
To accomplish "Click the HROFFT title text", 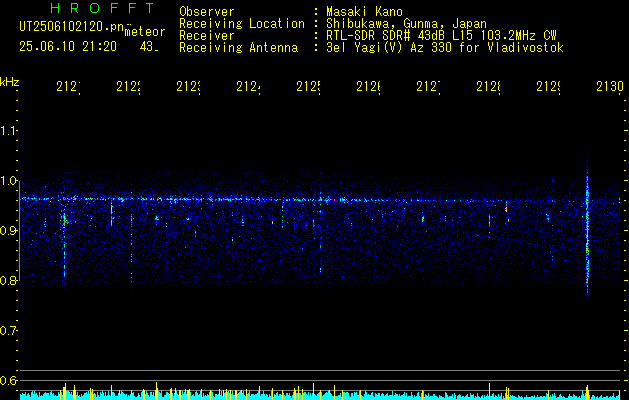I will tap(102, 8).
